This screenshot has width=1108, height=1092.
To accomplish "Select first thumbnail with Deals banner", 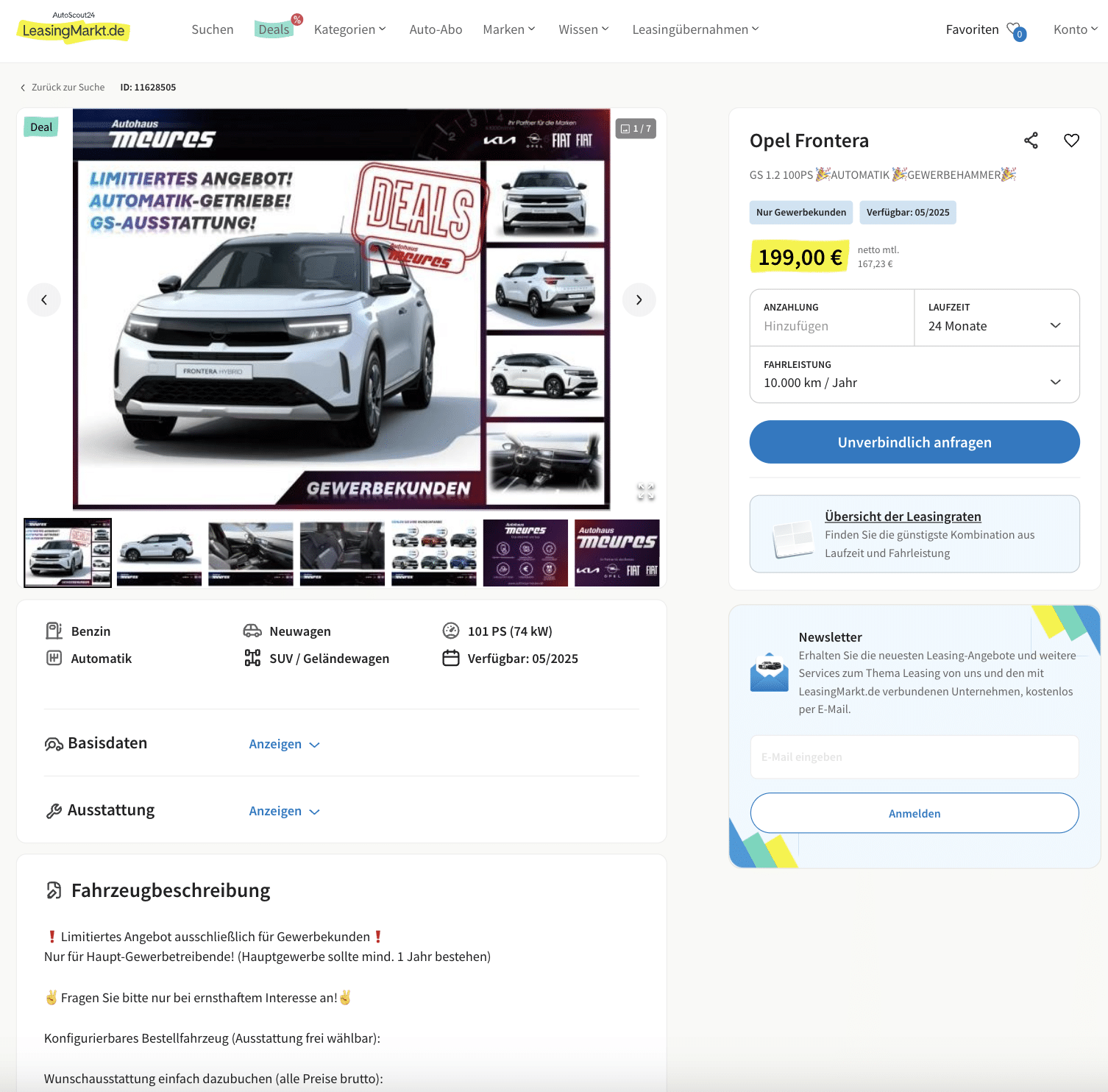I will pos(68,553).
